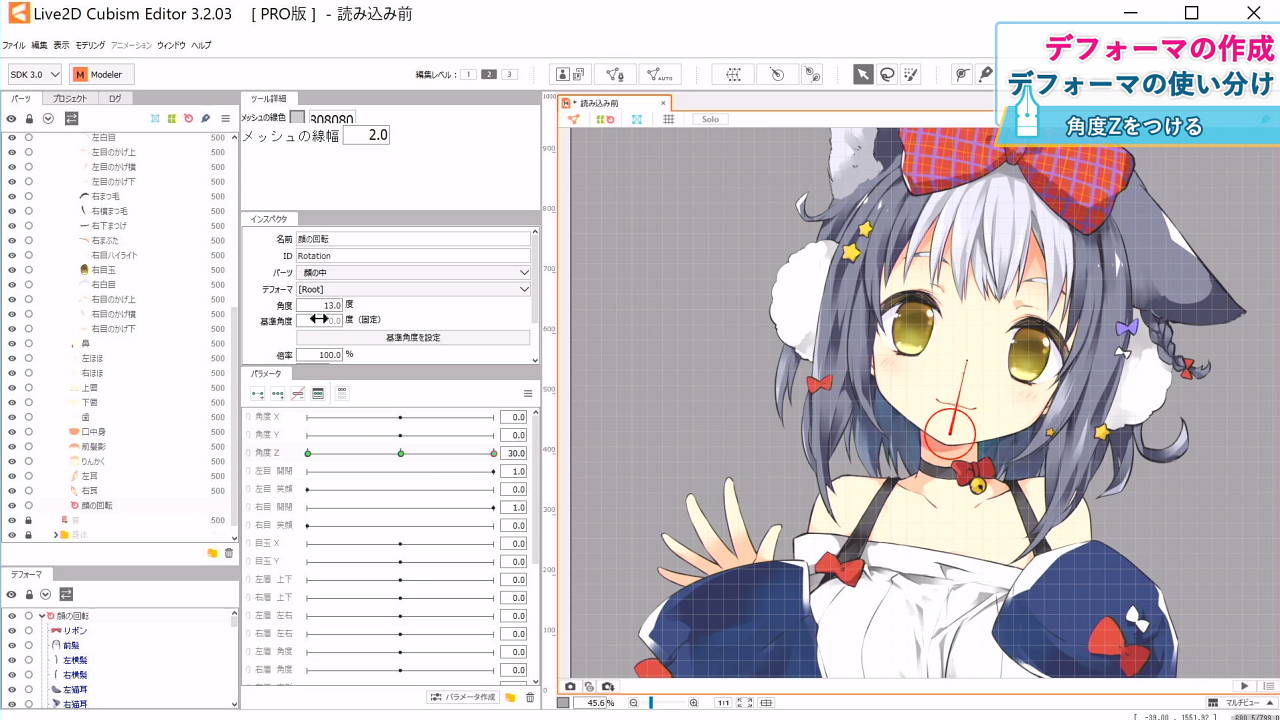Image resolution: width=1280 pixels, height=720 pixels.
Task: Open the Deformer panel expand dropdown icon
Action: click(x=45, y=594)
